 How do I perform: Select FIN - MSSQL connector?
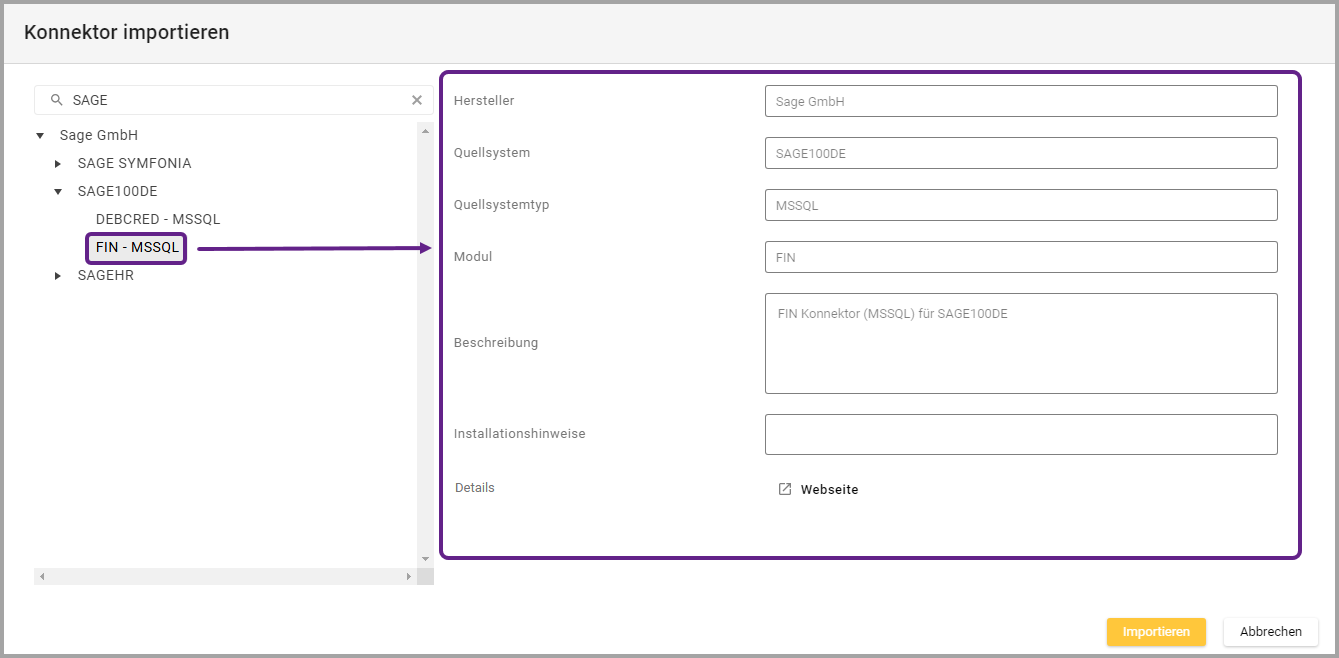(137, 247)
